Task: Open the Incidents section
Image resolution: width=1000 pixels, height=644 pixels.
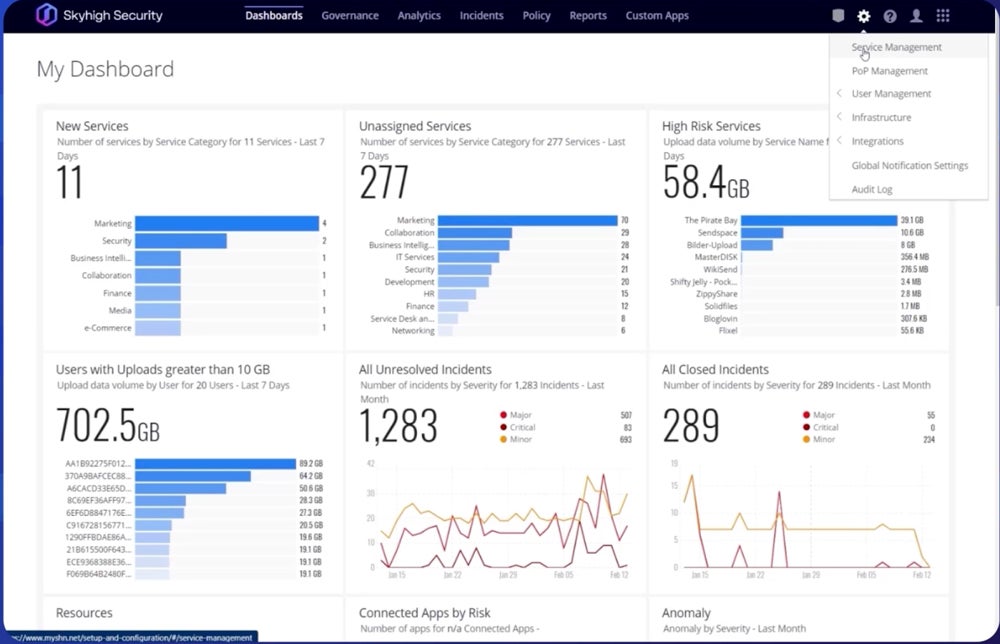Action: tap(481, 15)
